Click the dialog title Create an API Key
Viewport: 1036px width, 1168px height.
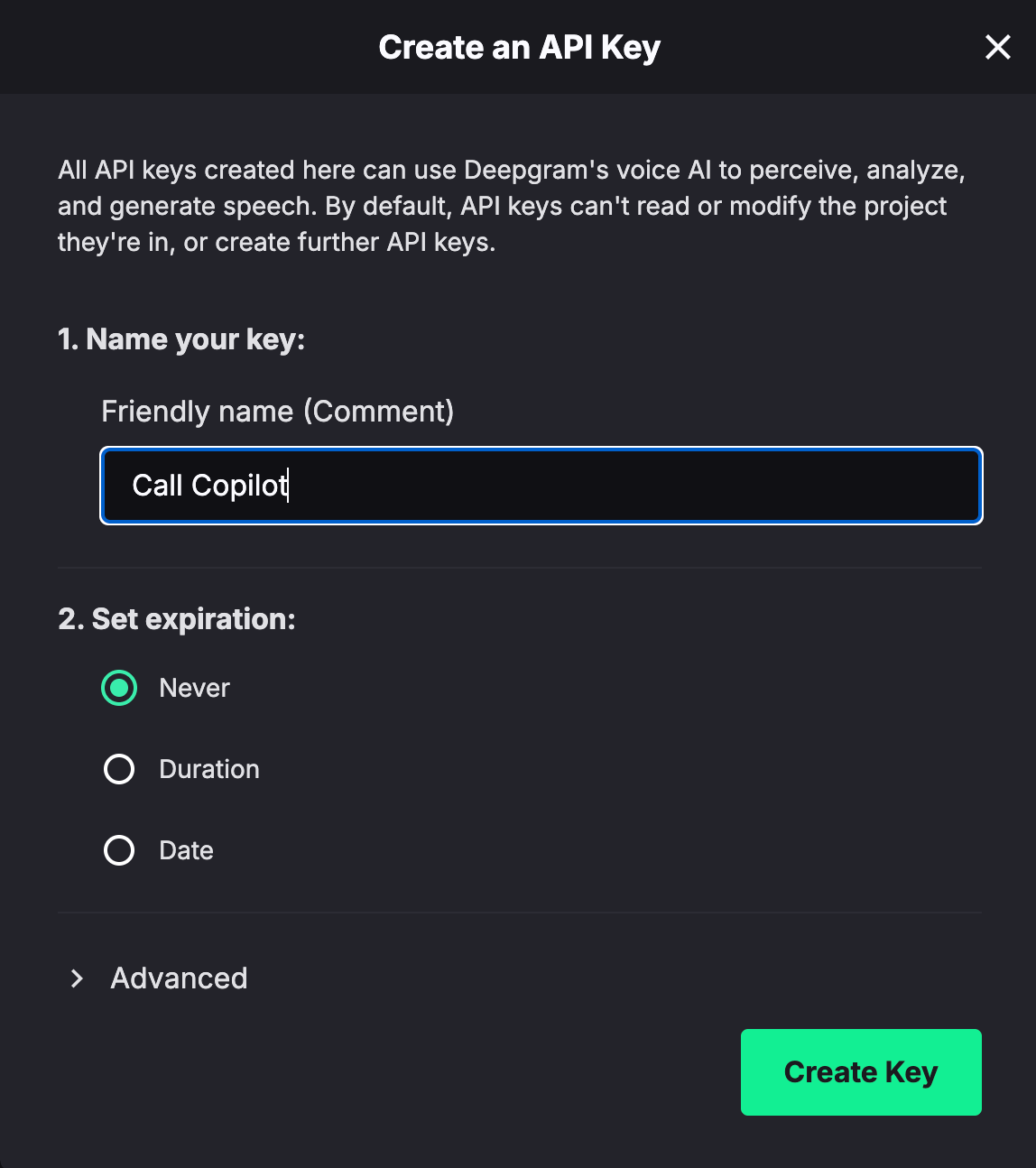coord(519,47)
